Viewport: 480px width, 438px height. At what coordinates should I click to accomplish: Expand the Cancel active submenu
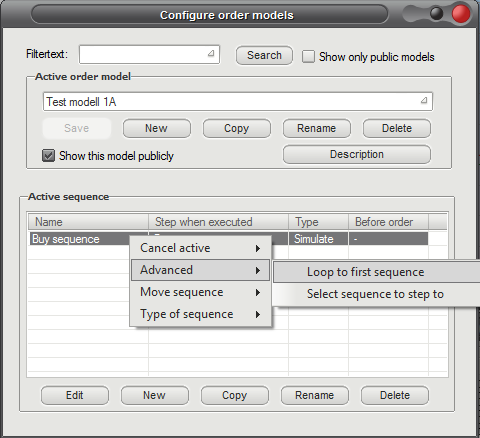coord(200,248)
